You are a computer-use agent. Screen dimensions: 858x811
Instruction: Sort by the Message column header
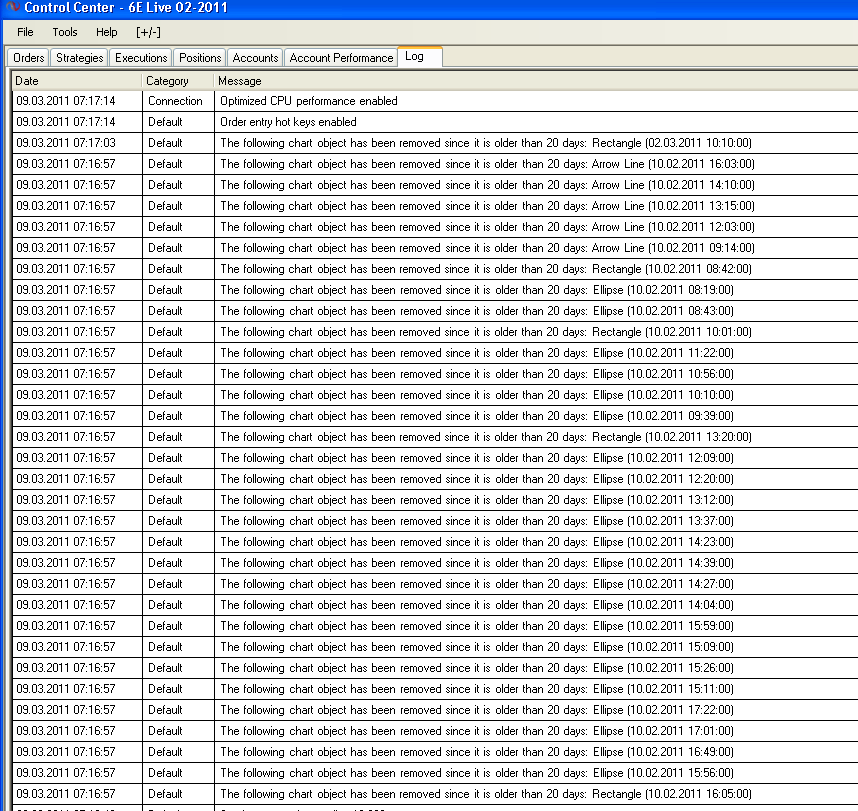click(536, 81)
